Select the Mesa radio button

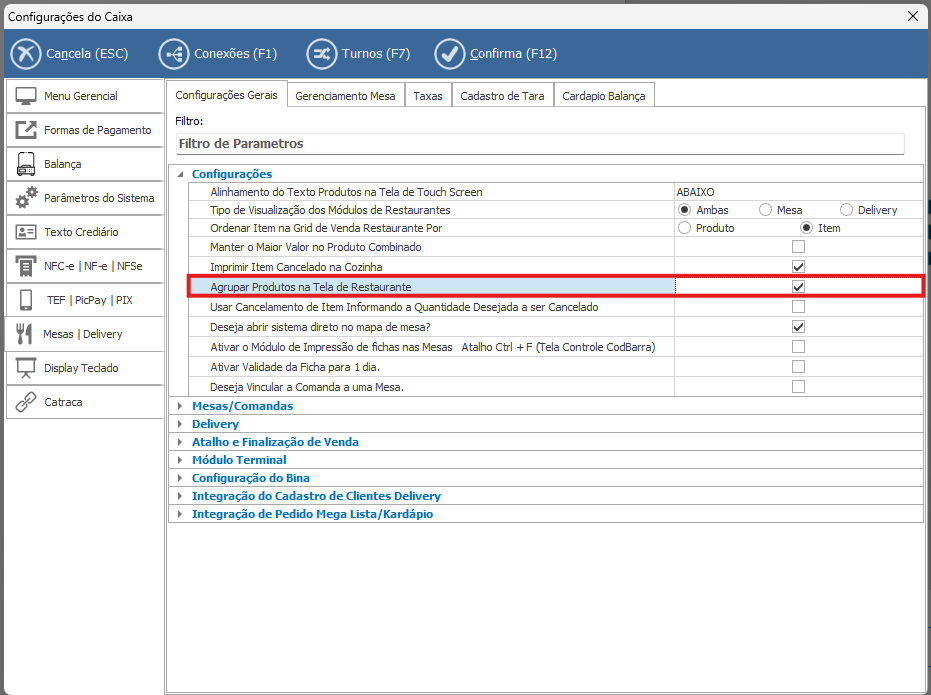click(766, 210)
